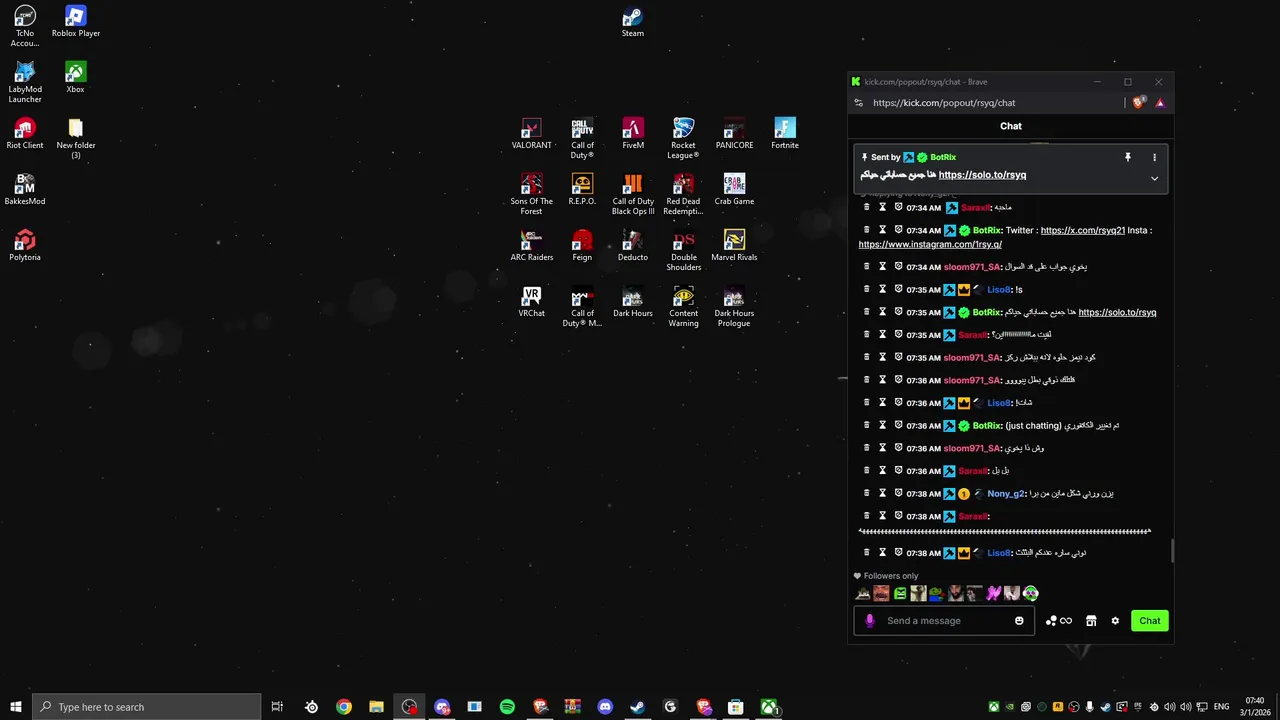Open Brave Rewards triangle icon

[1159, 103]
